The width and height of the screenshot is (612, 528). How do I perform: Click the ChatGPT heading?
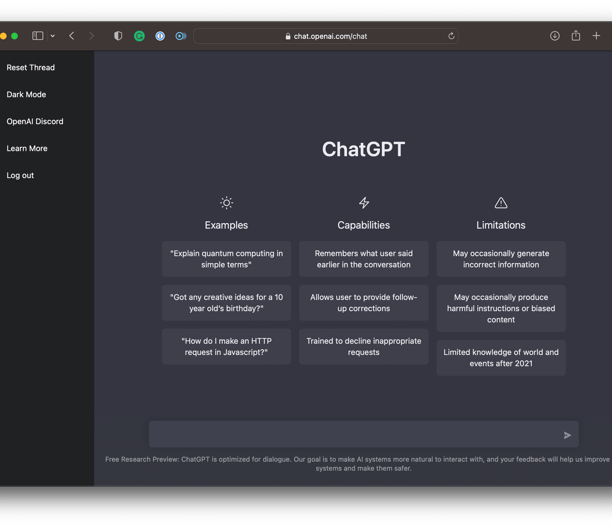click(x=363, y=149)
